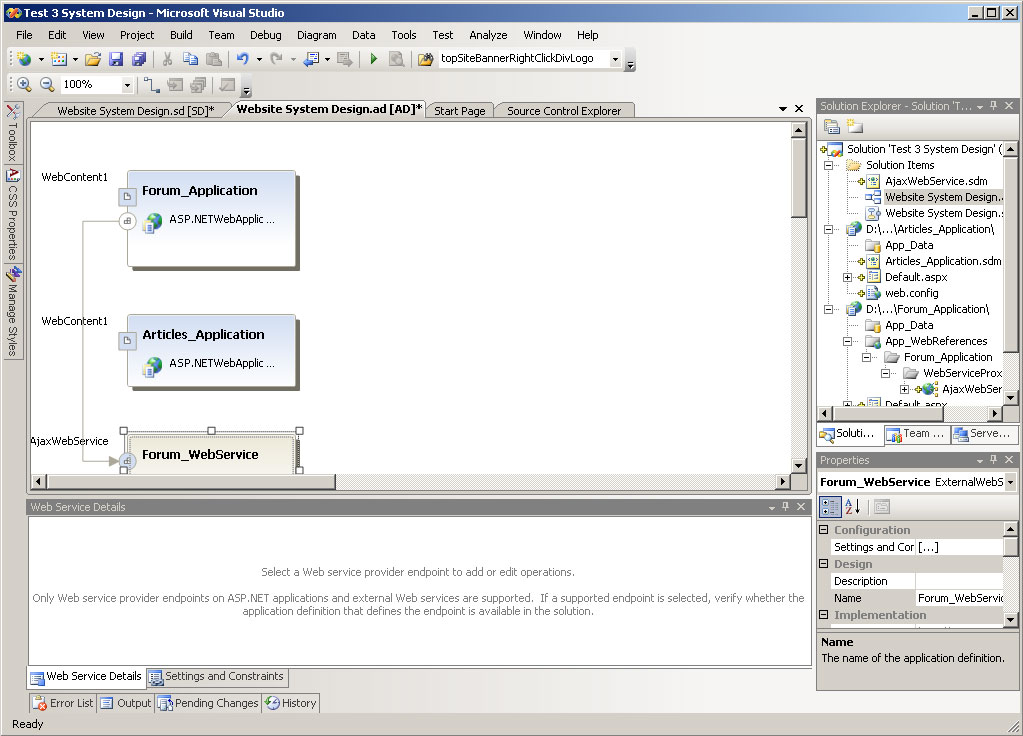The height and width of the screenshot is (736, 1023).
Task: Switch to Website System Design.sd tab
Action: (x=136, y=111)
